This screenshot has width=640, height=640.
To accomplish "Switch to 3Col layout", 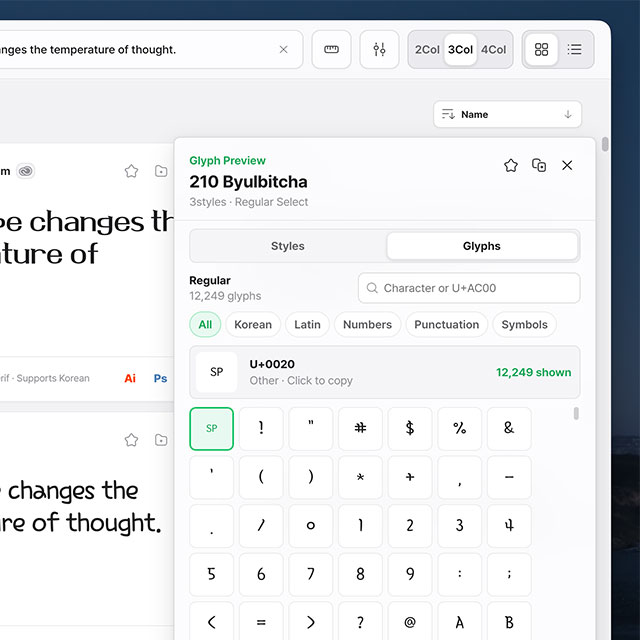I will (460, 49).
